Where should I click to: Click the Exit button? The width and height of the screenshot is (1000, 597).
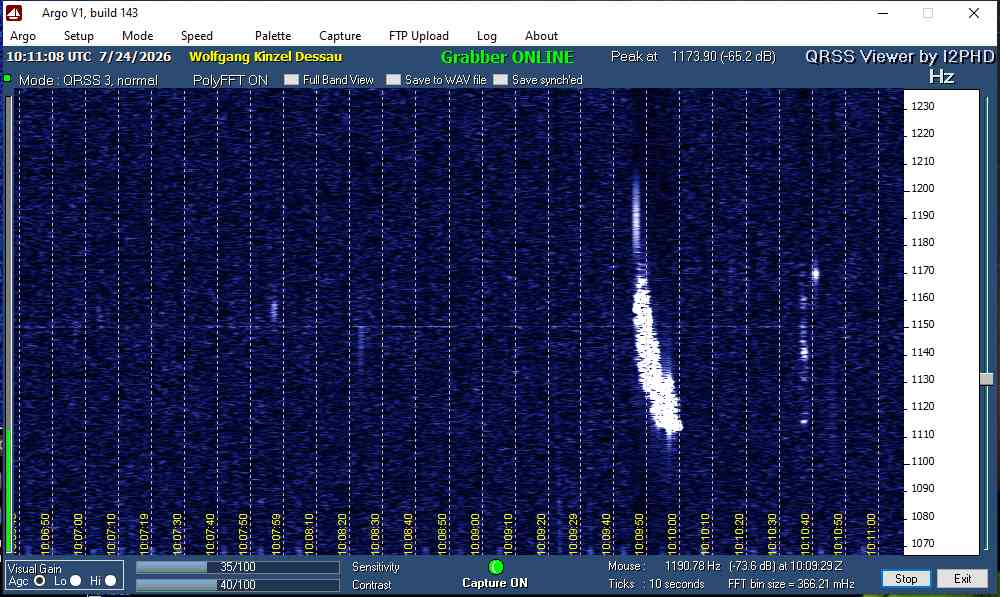(x=962, y=579)
